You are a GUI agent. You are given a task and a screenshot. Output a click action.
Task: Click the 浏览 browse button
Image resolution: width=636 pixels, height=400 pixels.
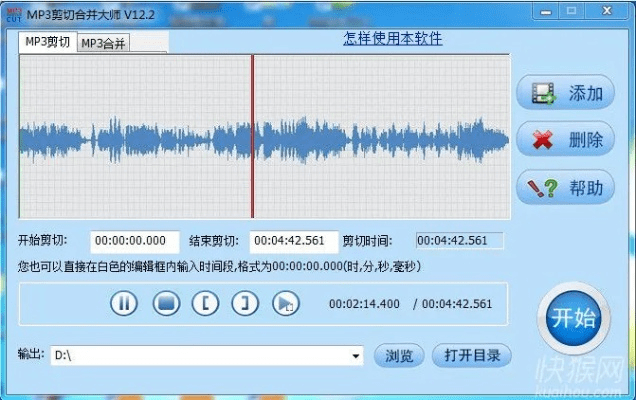(x=399, y=356)
